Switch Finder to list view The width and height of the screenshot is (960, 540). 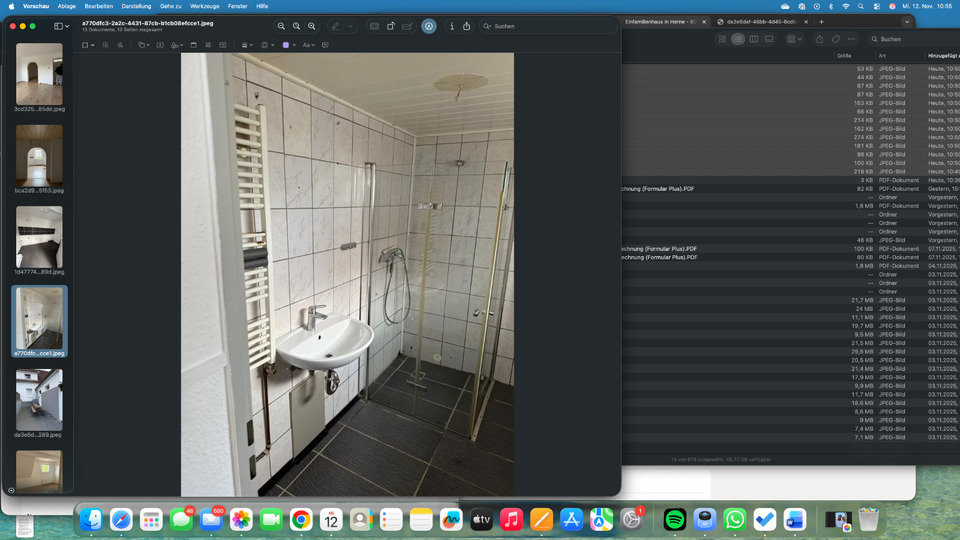(x=738, y=39)
